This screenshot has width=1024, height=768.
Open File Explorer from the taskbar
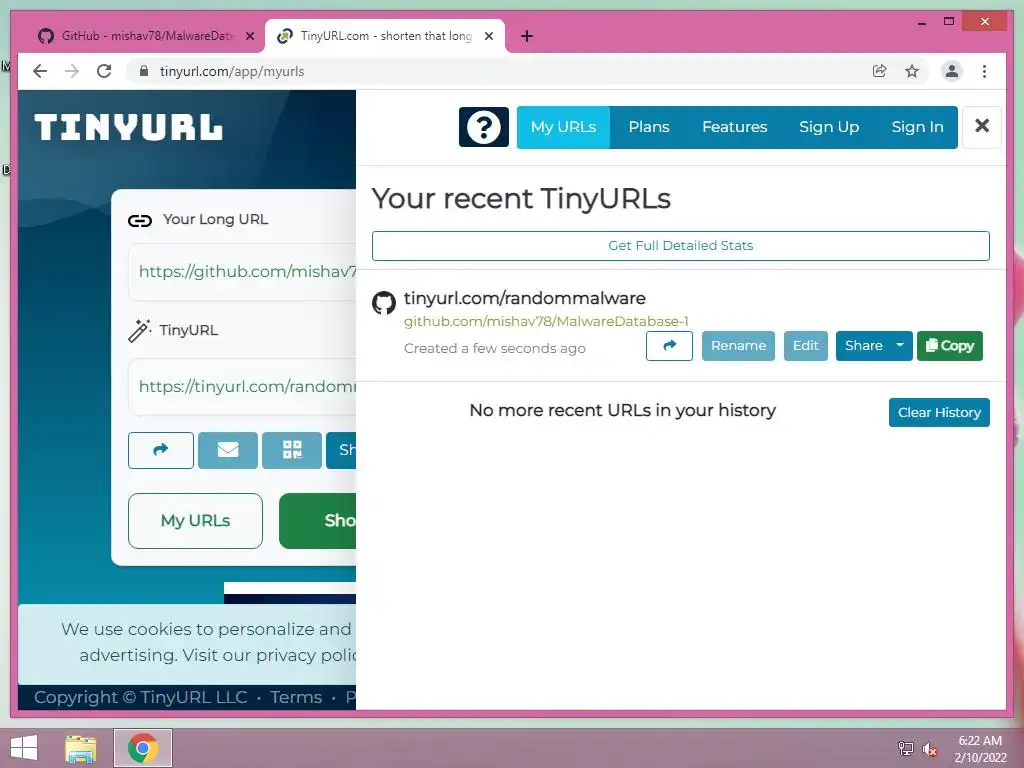[81, 748]
